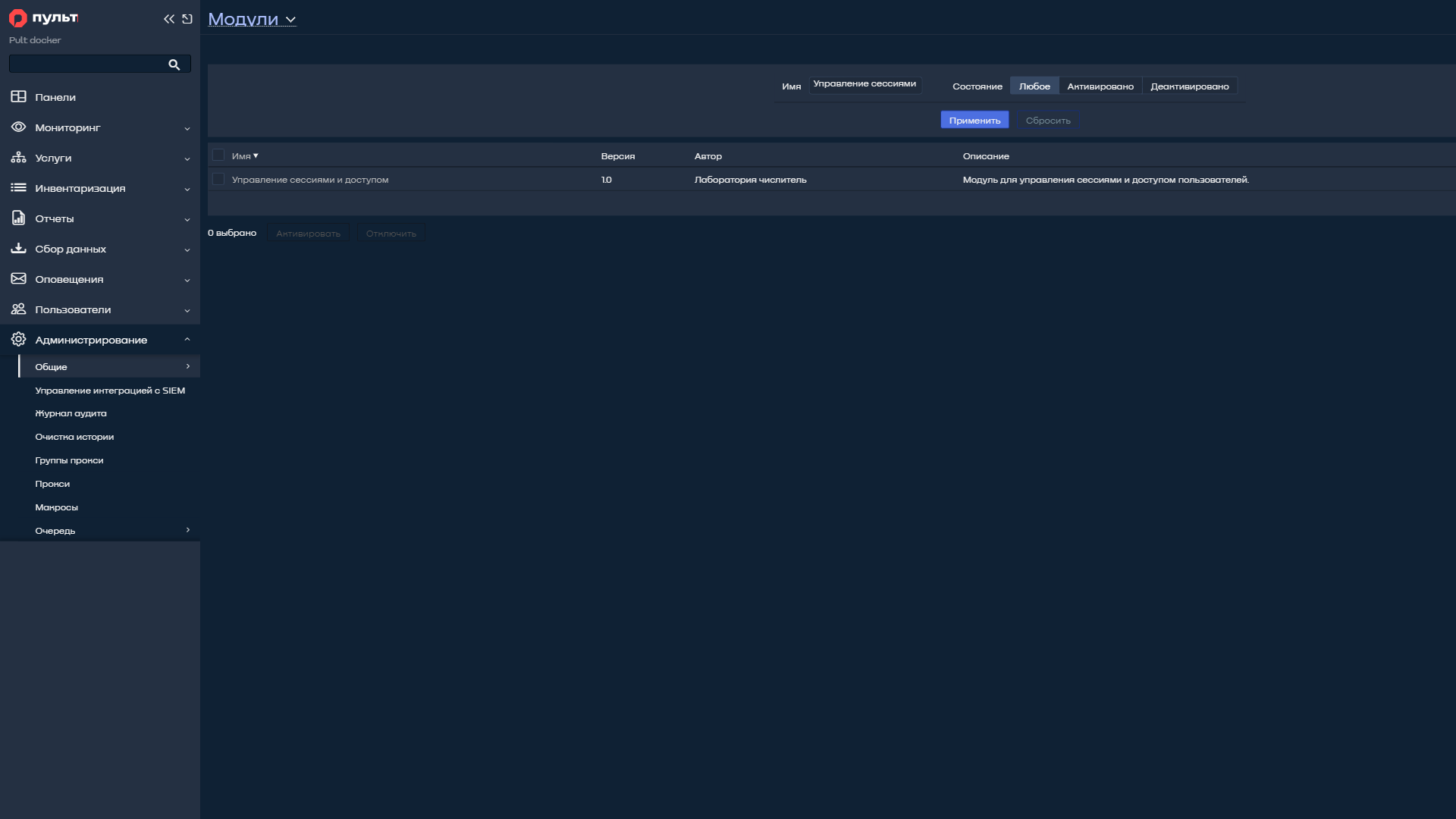Click the Сбросить filter reset button
The width and height of the screenshot is (1456, 819).
point(1048,121)
